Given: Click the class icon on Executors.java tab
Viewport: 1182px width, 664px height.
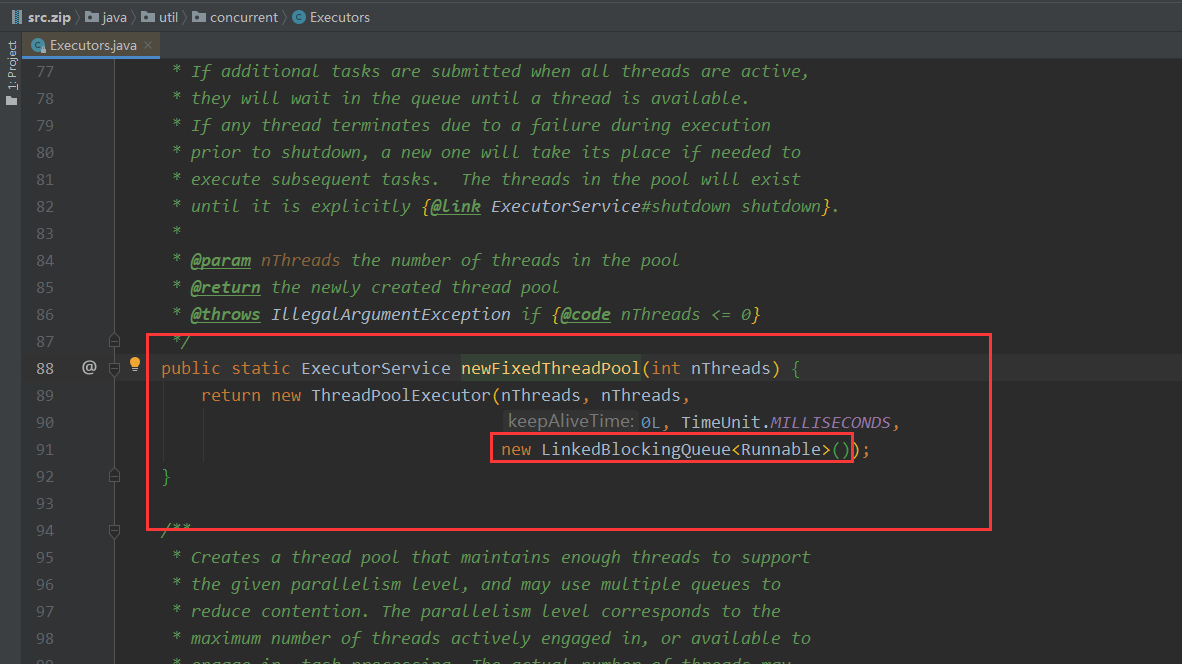Looking at the screenshot, I should (x=38, y=46).
